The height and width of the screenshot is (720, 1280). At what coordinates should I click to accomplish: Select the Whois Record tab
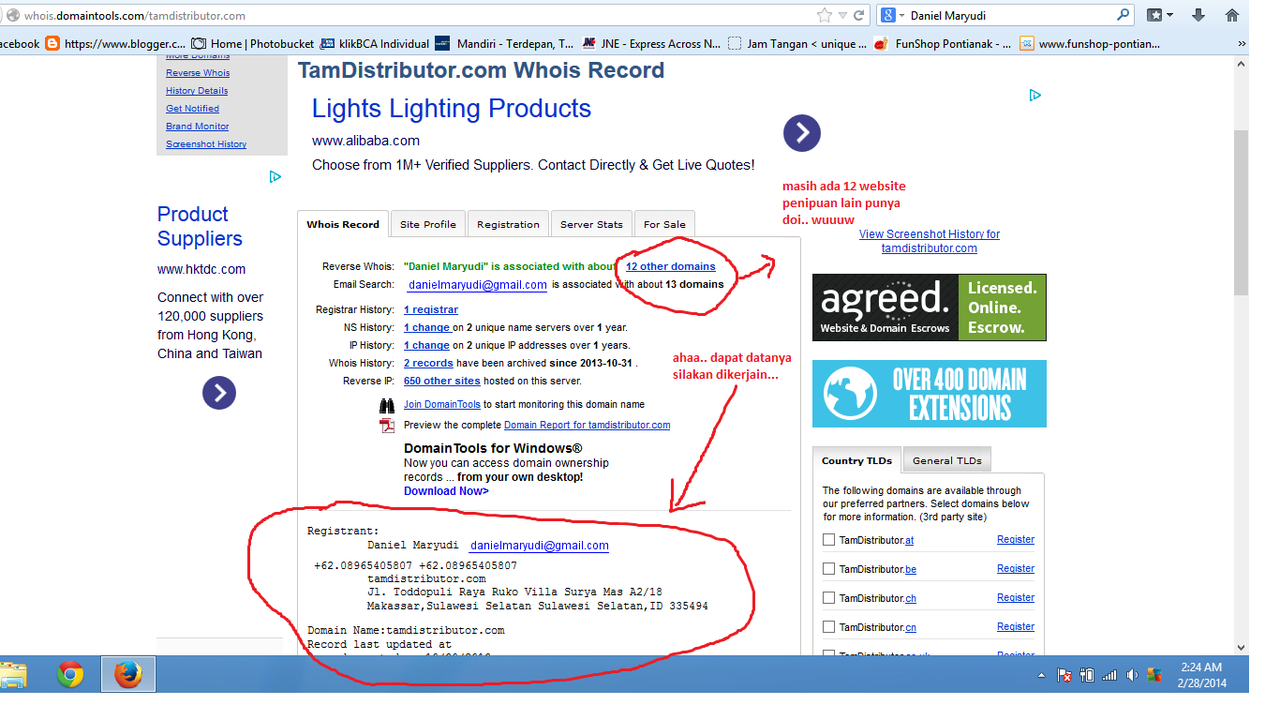coord(343,224)
